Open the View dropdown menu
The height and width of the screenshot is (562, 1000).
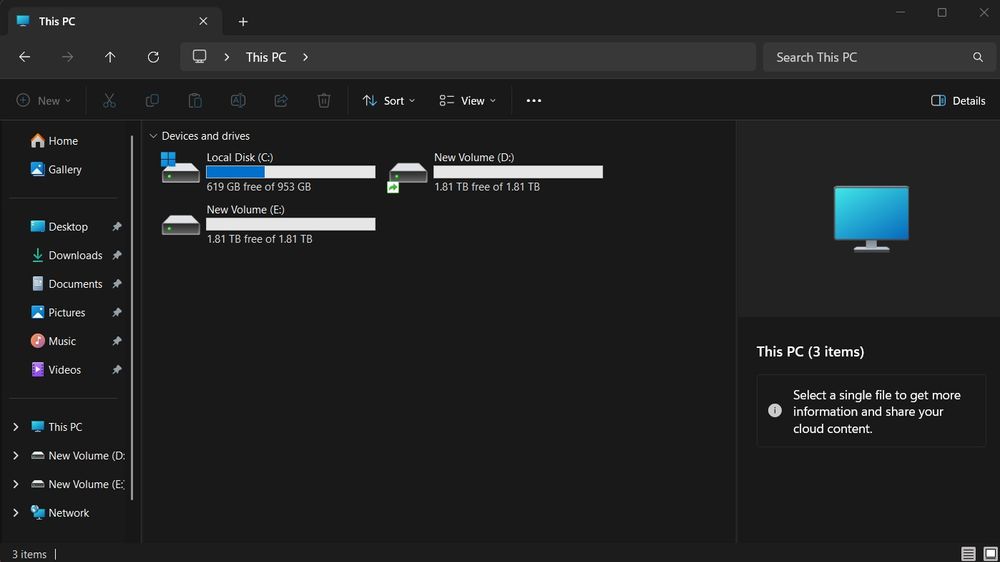click(x=467, y=100)
